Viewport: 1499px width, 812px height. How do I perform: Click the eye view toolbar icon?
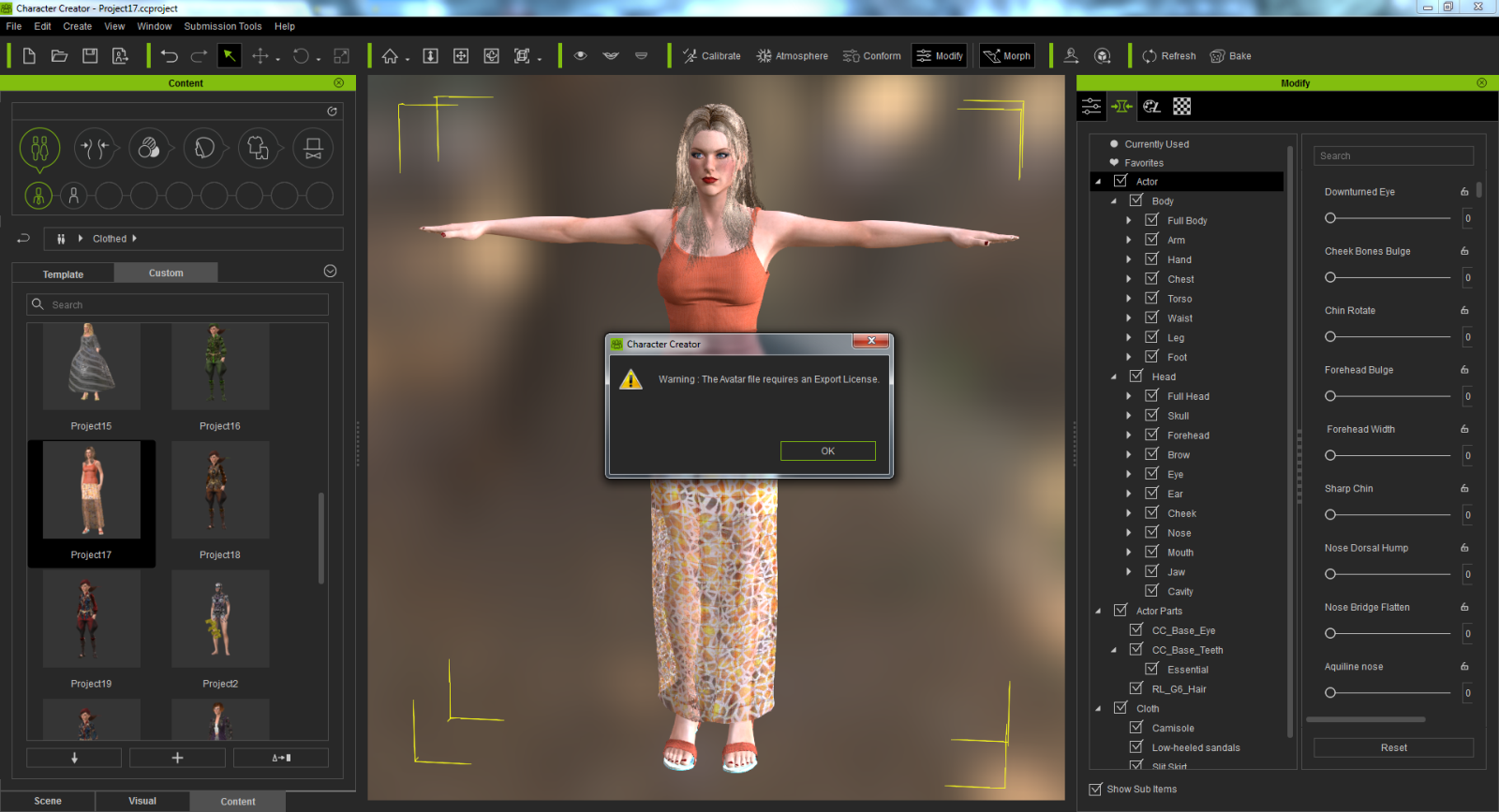(x=581, y=56)
